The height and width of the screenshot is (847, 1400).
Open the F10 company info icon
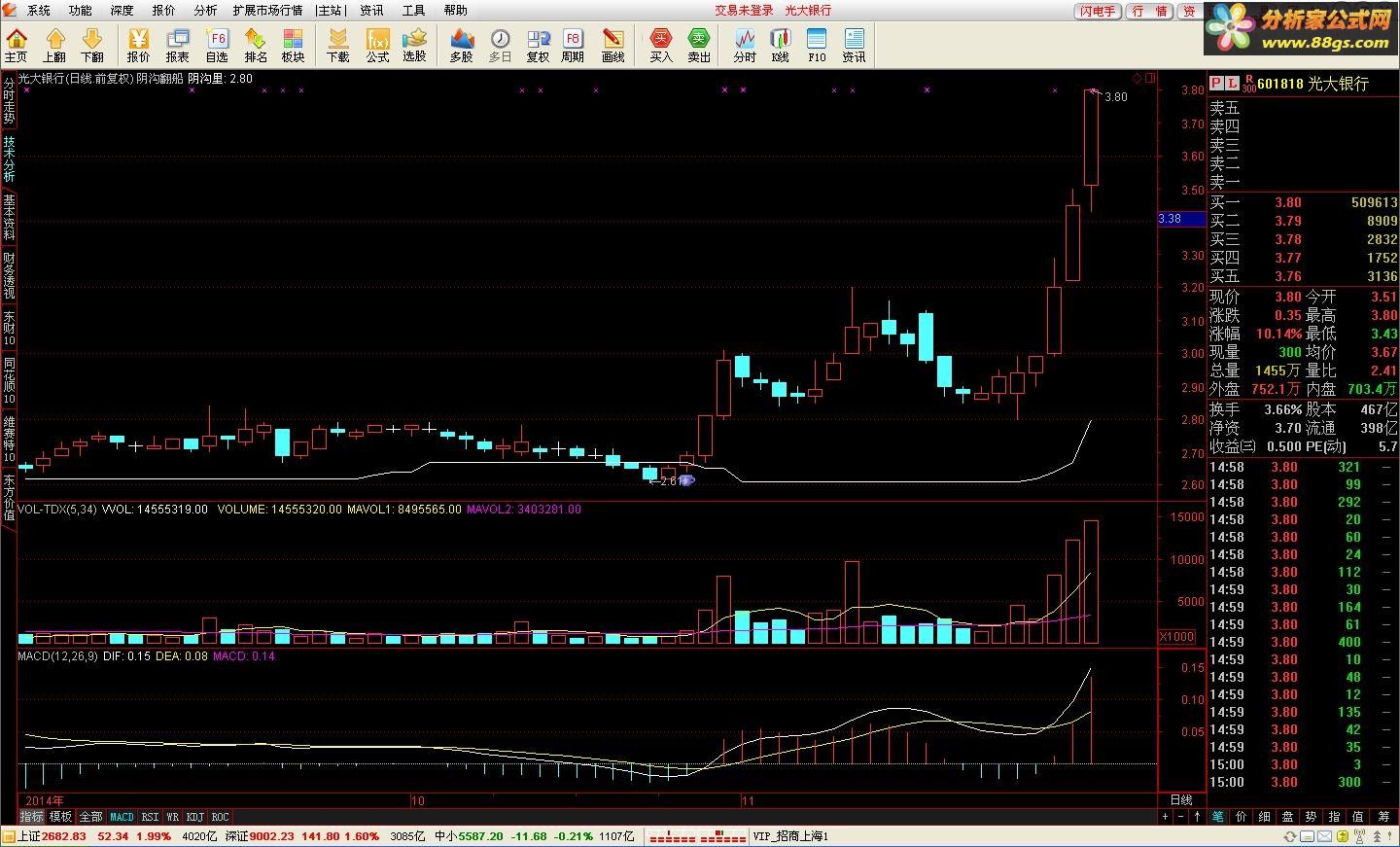pos(817,45)
